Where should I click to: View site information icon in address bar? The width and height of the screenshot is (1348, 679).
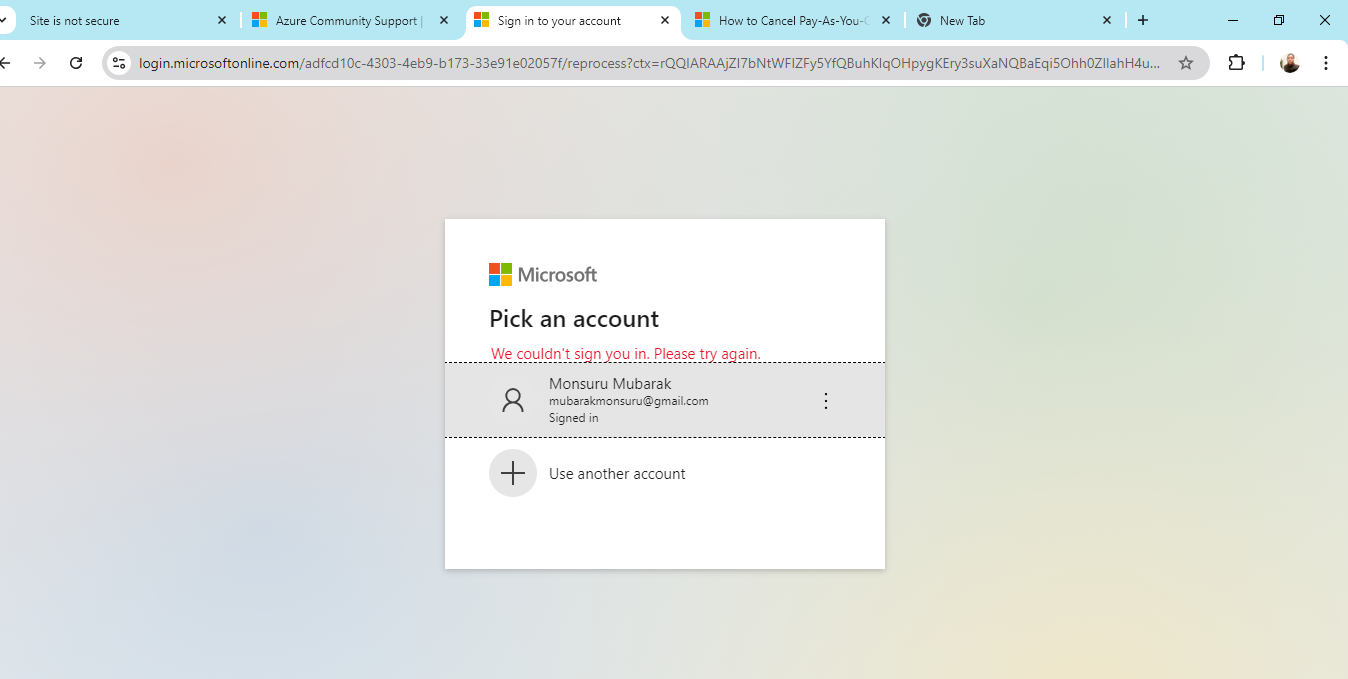119,63
